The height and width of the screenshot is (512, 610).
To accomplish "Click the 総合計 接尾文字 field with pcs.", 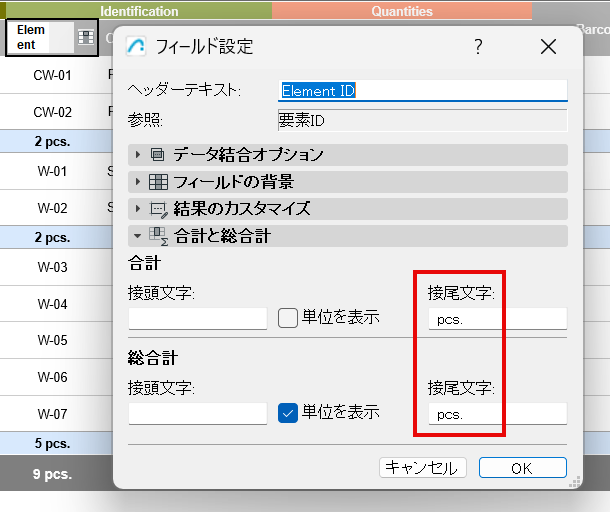I will point(498,414).
